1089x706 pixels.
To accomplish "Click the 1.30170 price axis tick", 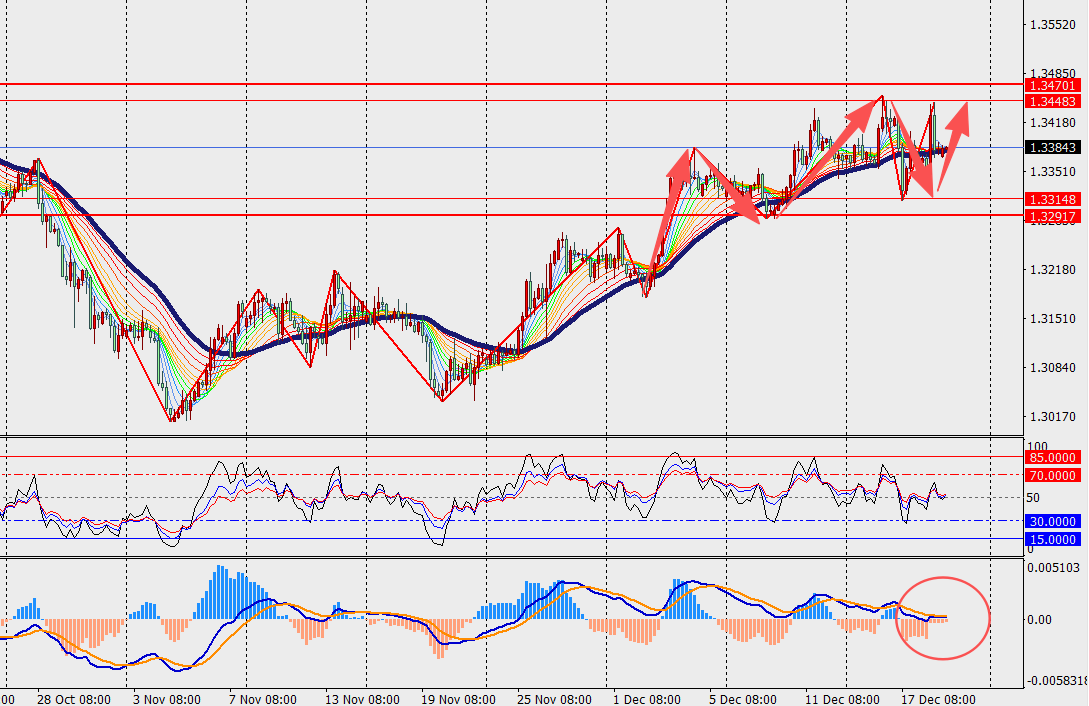I will 1052,417.
